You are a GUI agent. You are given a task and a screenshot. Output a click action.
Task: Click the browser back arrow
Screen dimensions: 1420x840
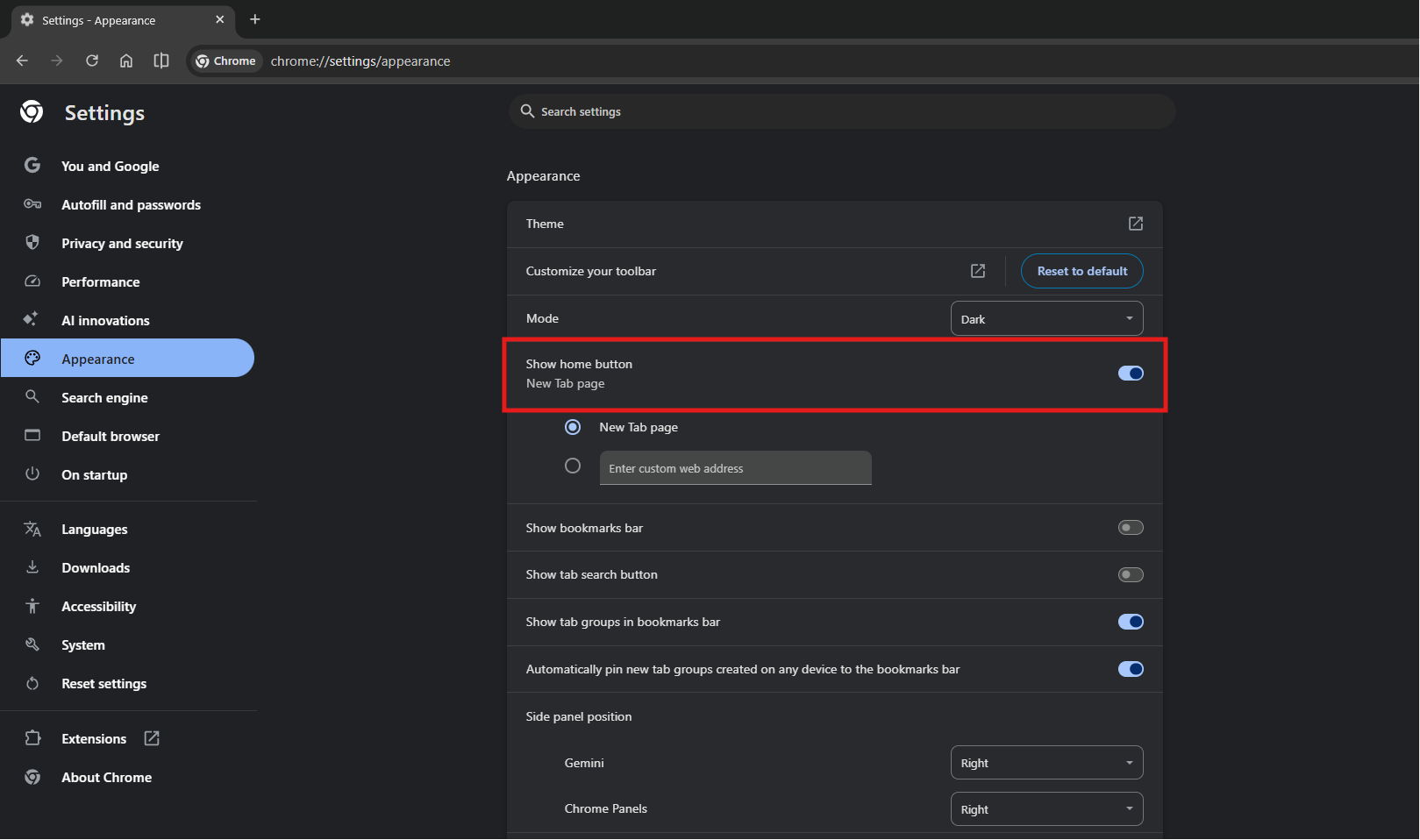click(22, 61)
